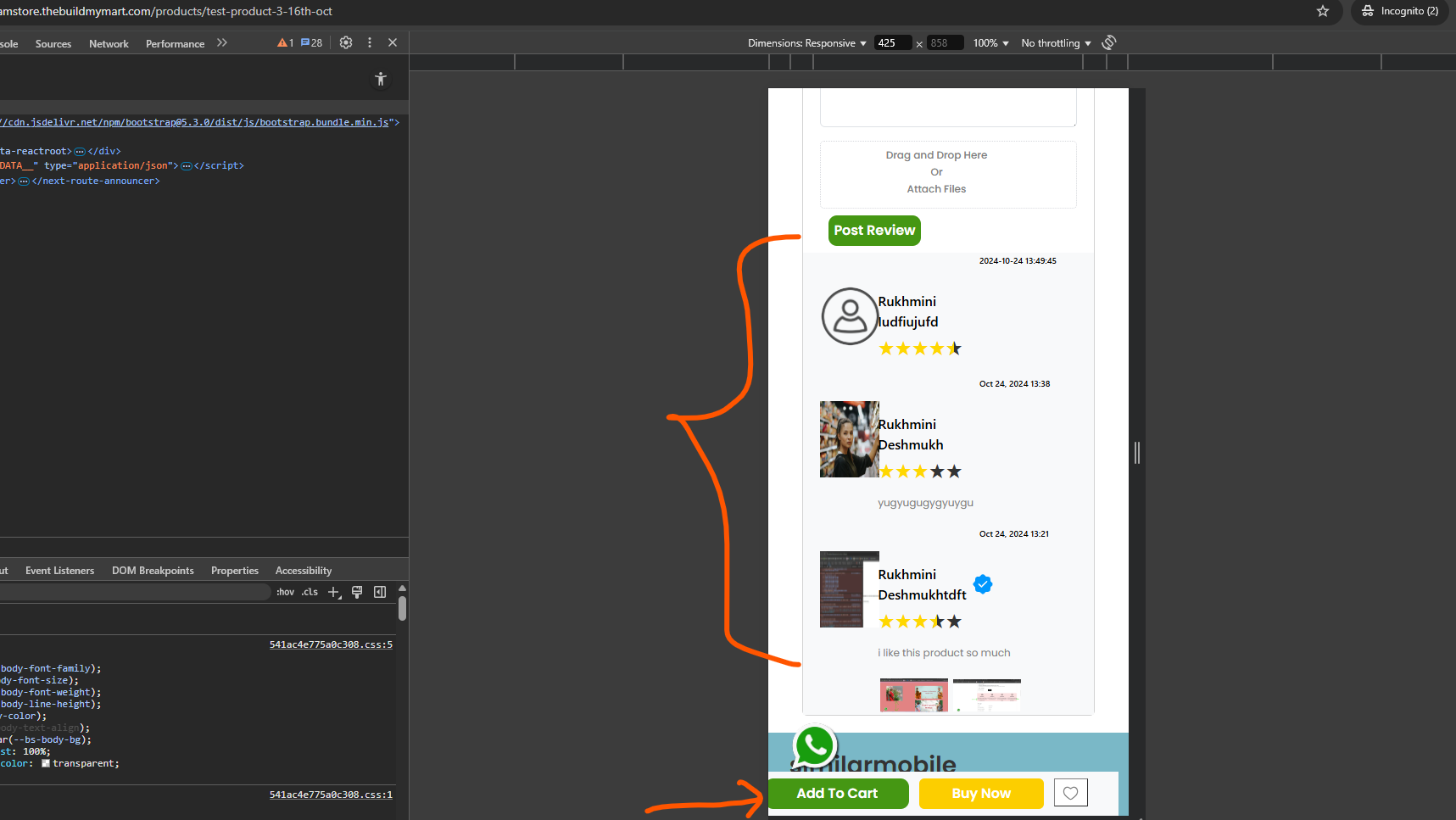Click the transparent color swatch
Viewport: 1456px width, 820px height.
[46, 763]
